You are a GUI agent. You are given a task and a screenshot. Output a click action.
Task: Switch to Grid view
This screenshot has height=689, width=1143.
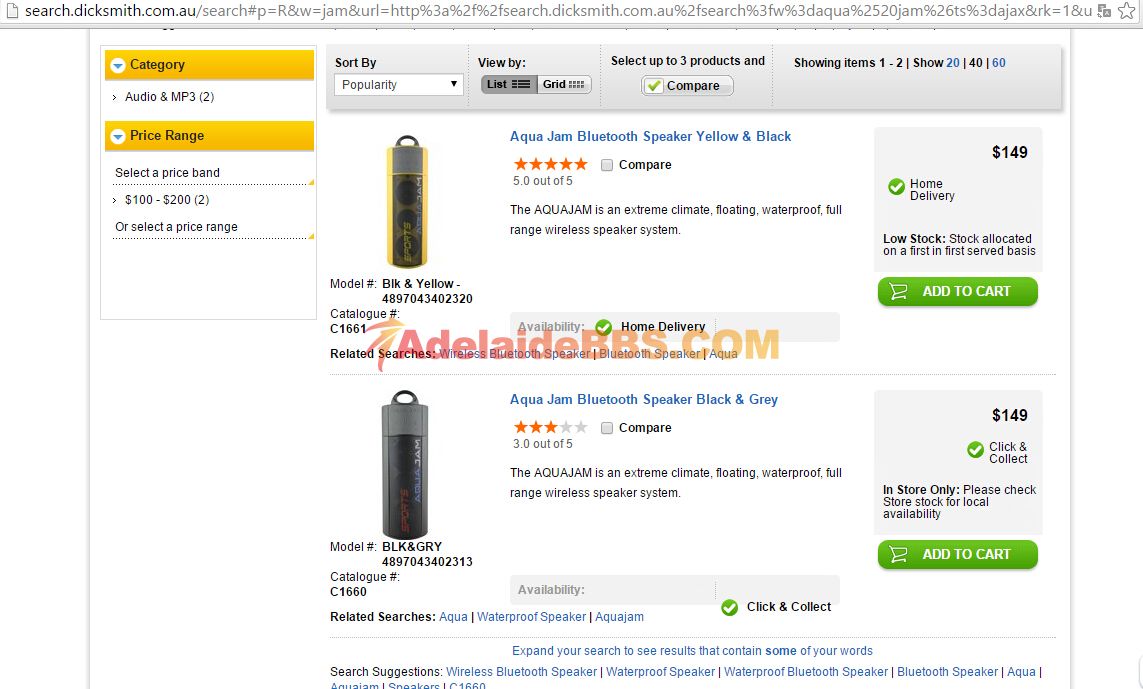[563, 85]
